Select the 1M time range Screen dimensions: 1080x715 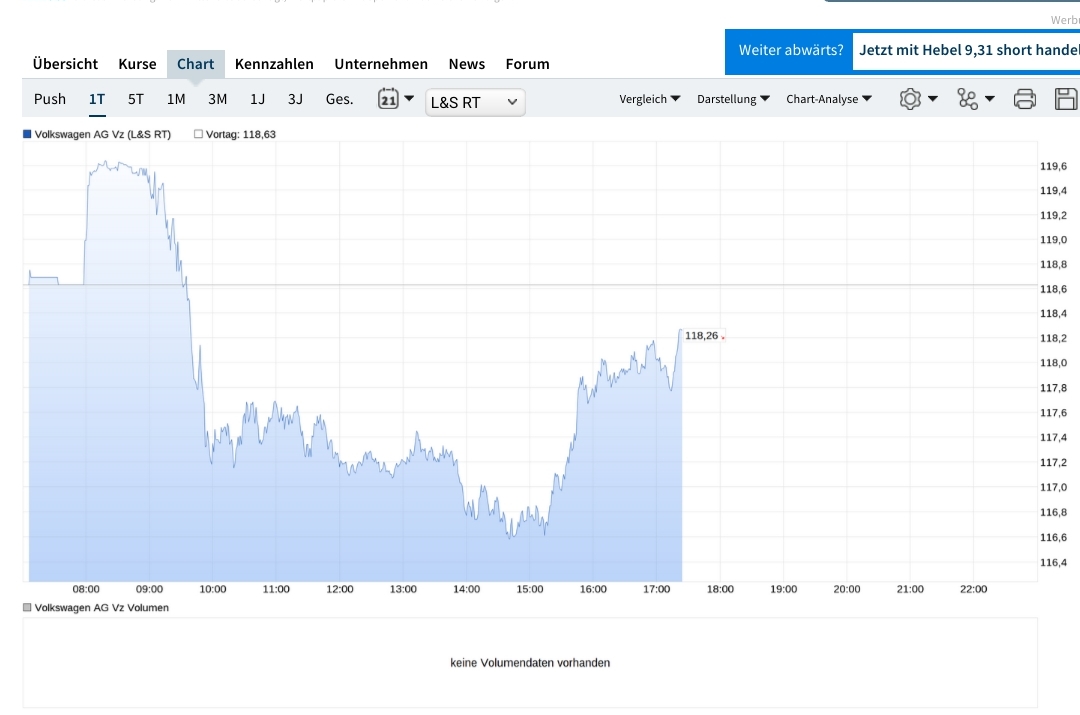point(176,99)
